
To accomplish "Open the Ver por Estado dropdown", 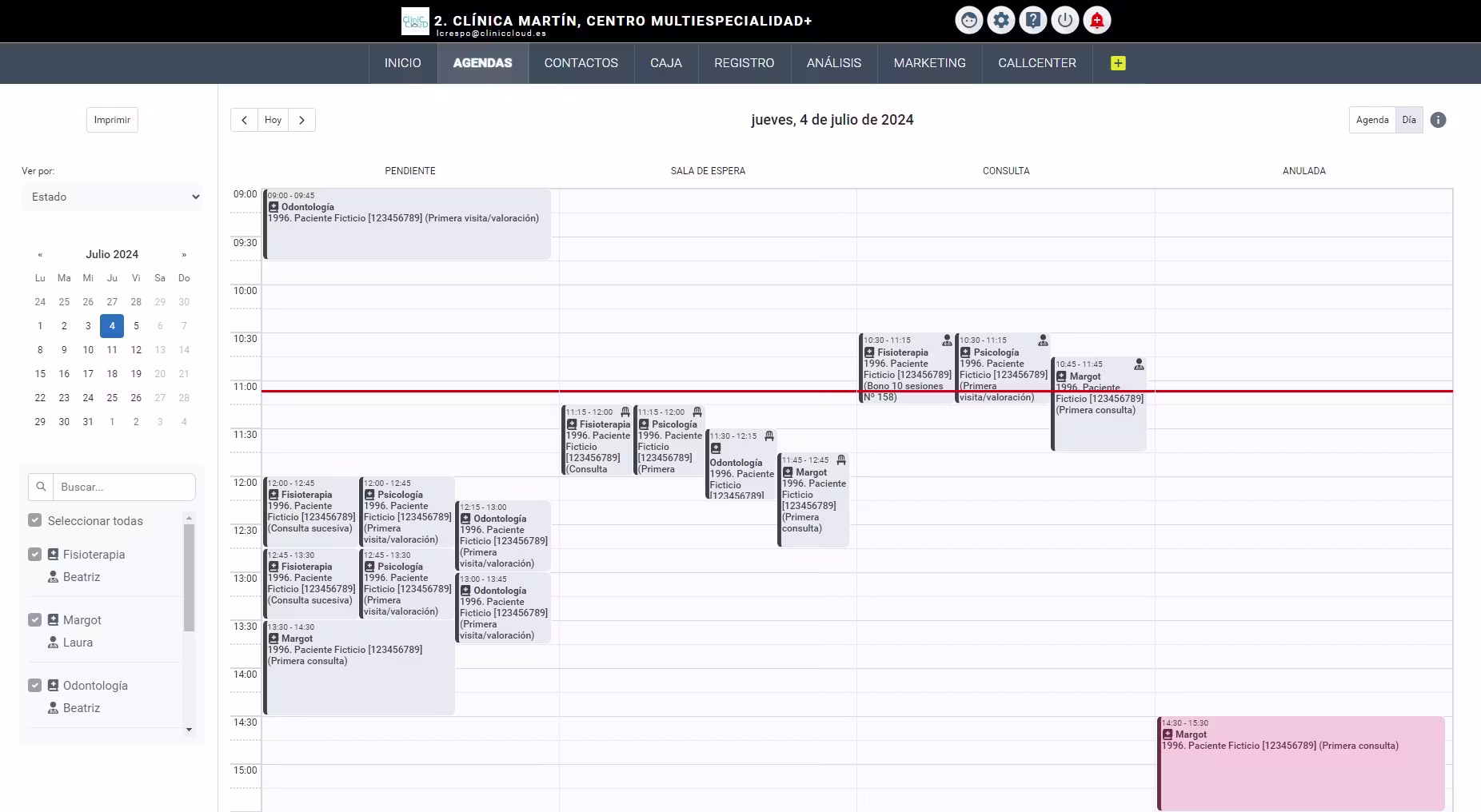I will pyautogui.click(x=112, y=197).
